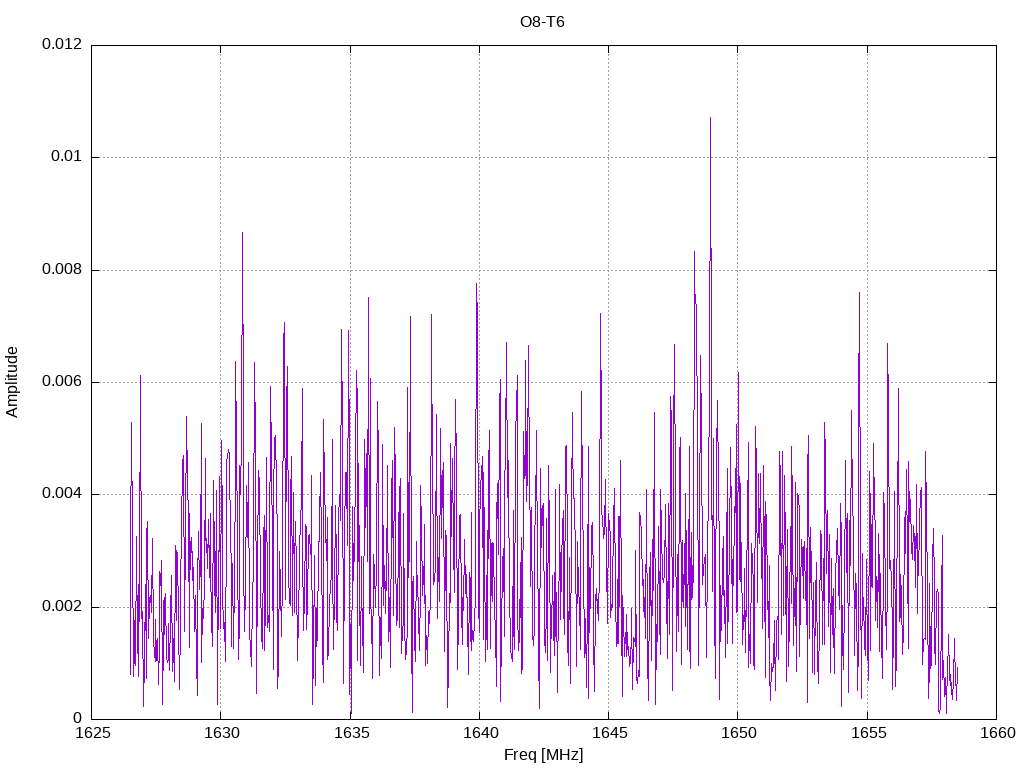The width and height of the screenshot is (1024, 768).
Task: Click the 0.012 y-axis tick label
Action: click(62, 44)
